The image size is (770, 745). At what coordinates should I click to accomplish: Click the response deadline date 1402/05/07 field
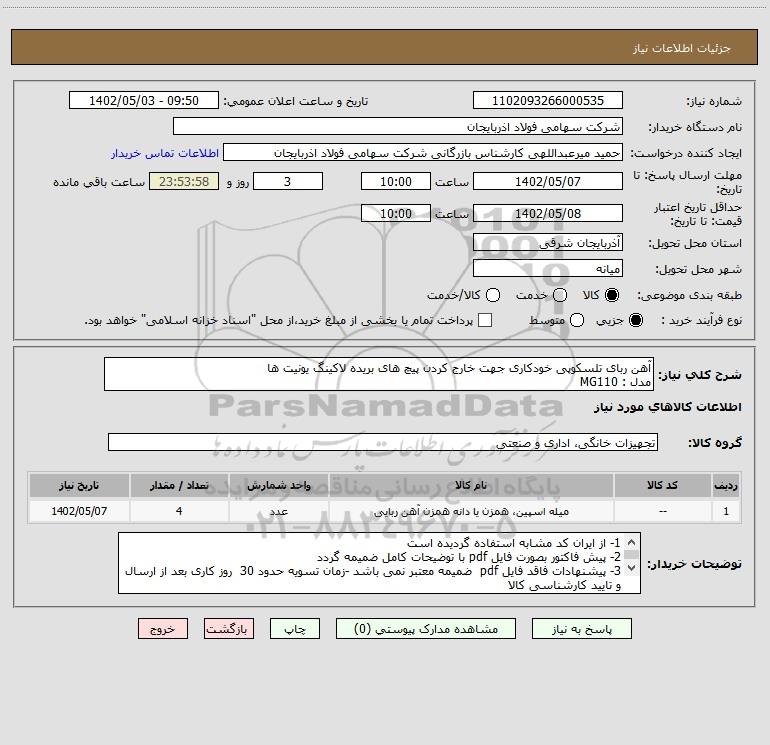point(548,181)
